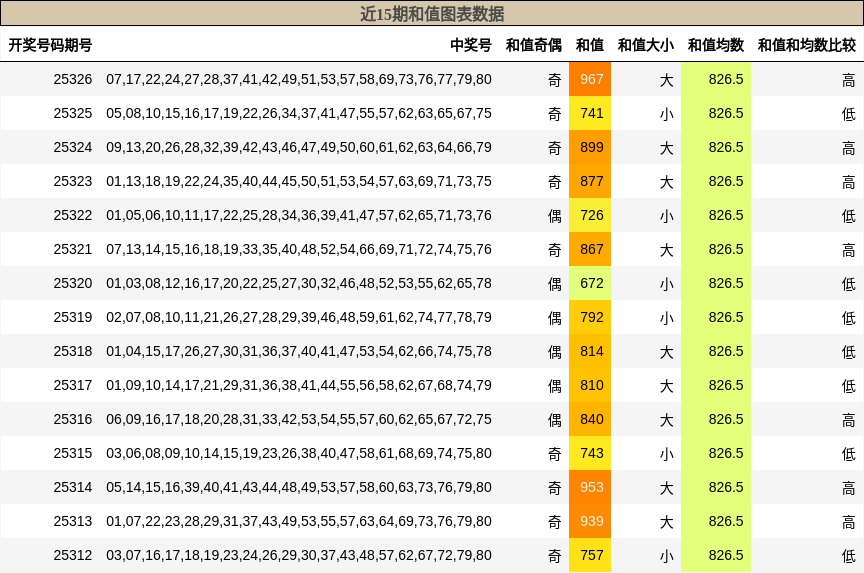Click winning numbers starting 05,08,10,15 for 25325

pos(299,113)
